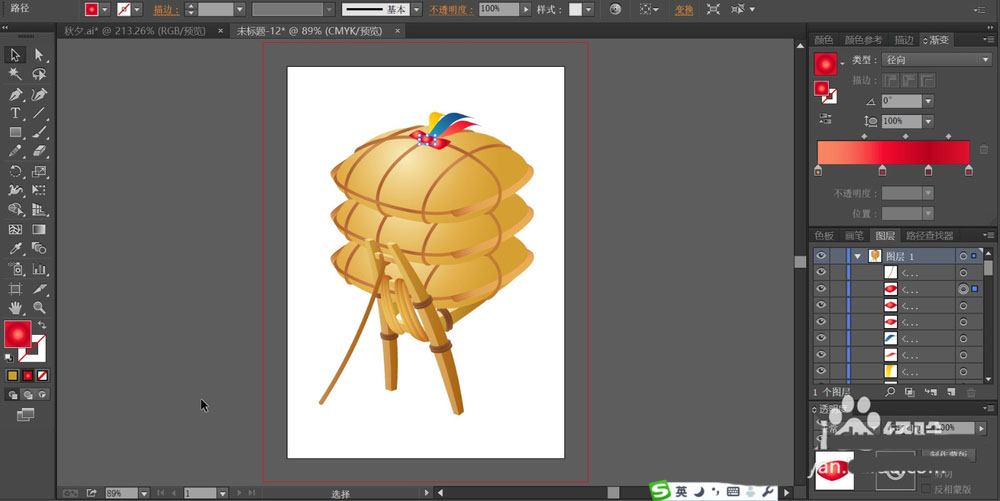Image resolution: width=1000 pixels, height=501 pixels.
Task: Click create new layer icon in layers panel
Action: [951, 392]
